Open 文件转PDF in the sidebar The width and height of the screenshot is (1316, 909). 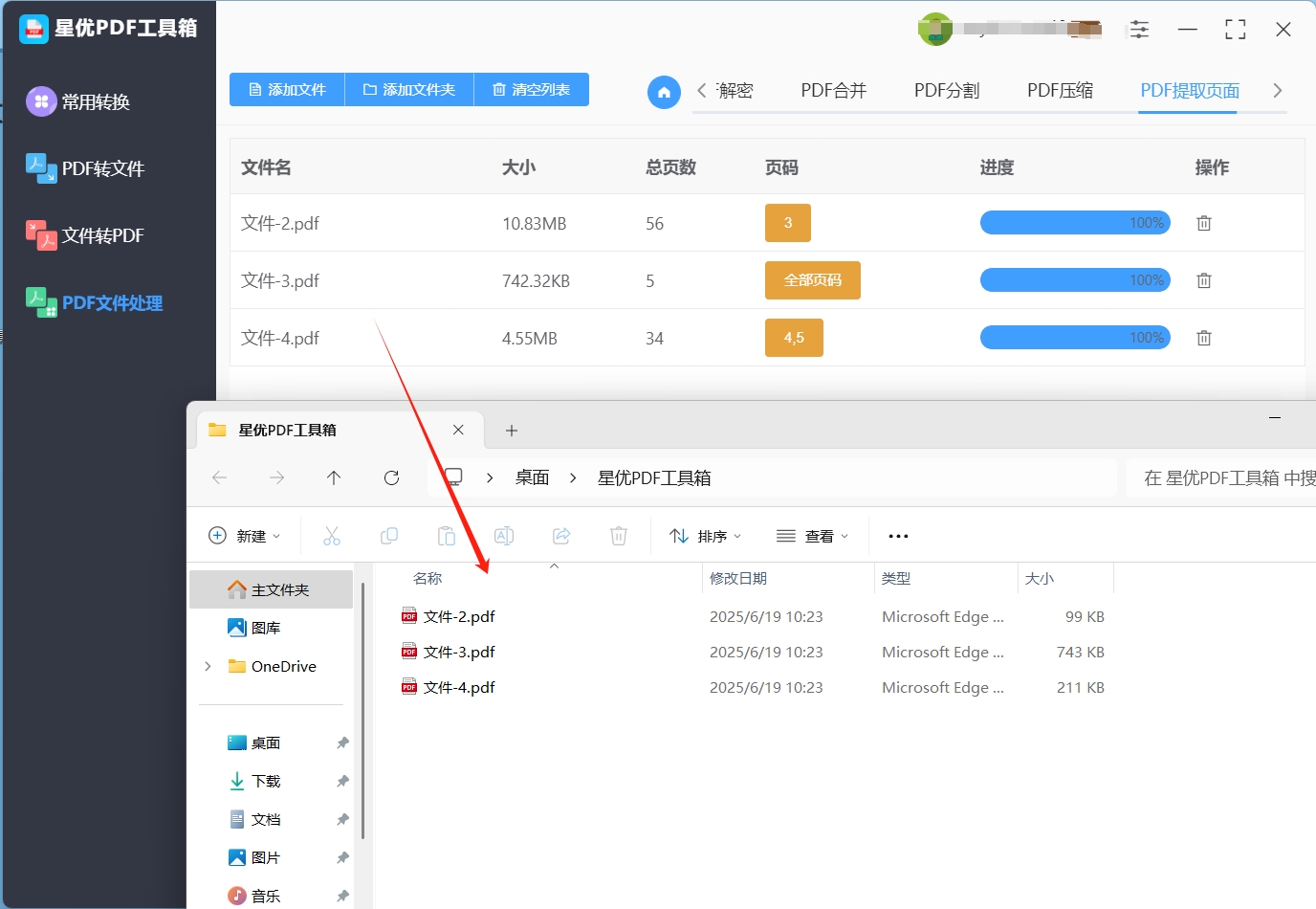coord(85,235)
